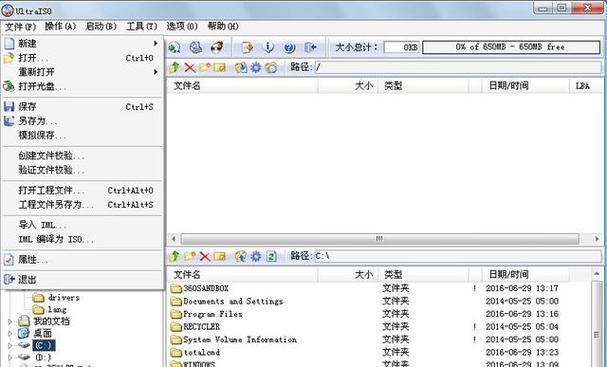Click the green disc convert icon in top toolbar
Image resolution: width=607 pixels, height=367 pixels.
pyautogui.click(x=174, y=47)
